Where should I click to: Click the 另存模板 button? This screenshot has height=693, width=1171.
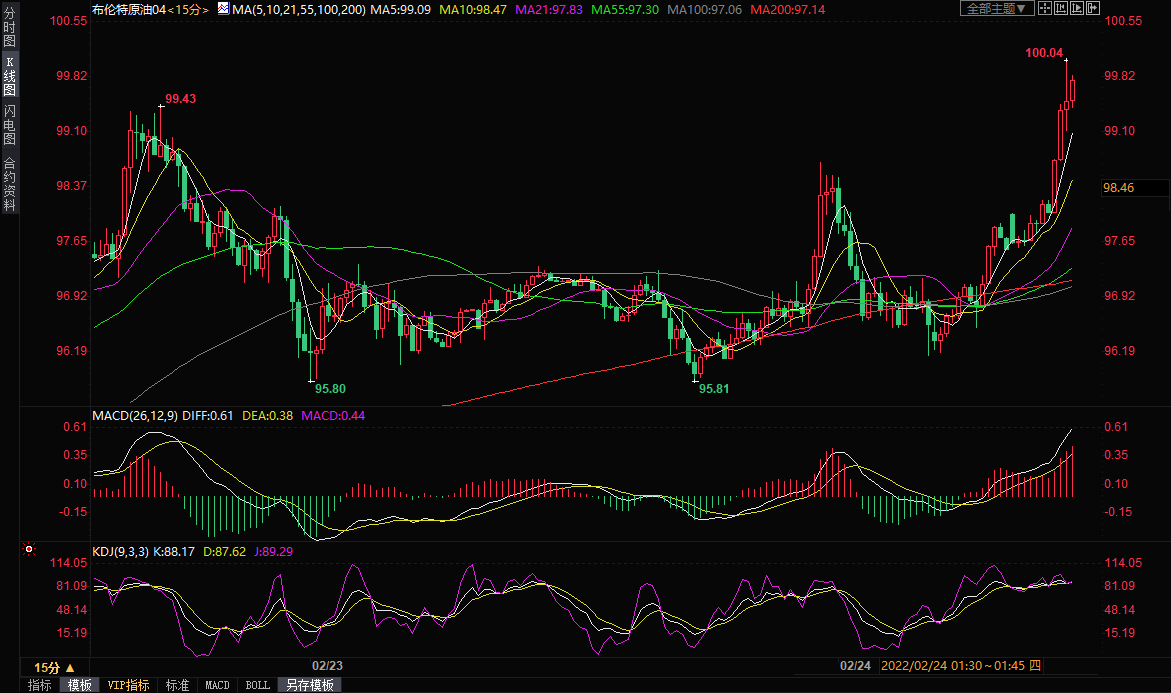pos(308,685)
